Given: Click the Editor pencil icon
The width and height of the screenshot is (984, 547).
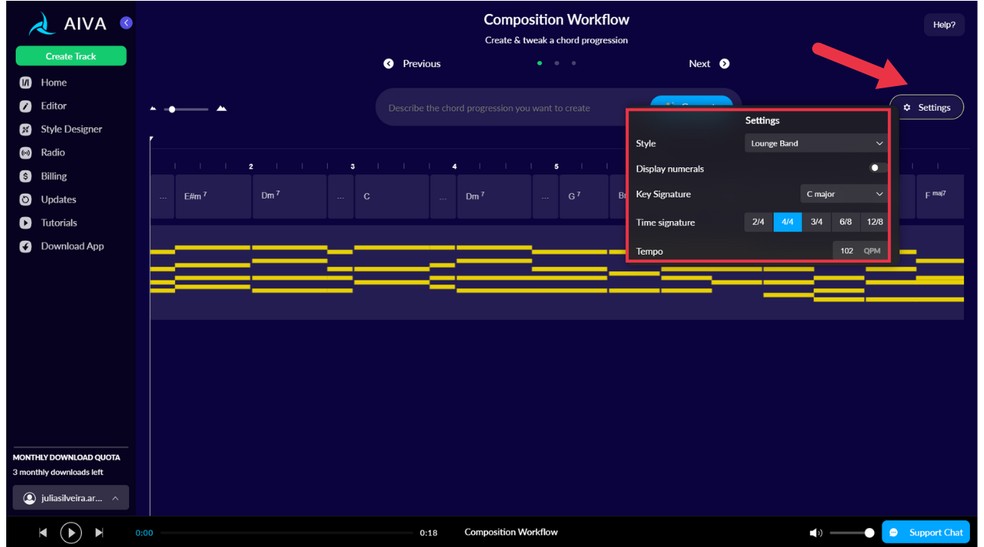Looking at the screenshot, I should click(x=25, y=106).
